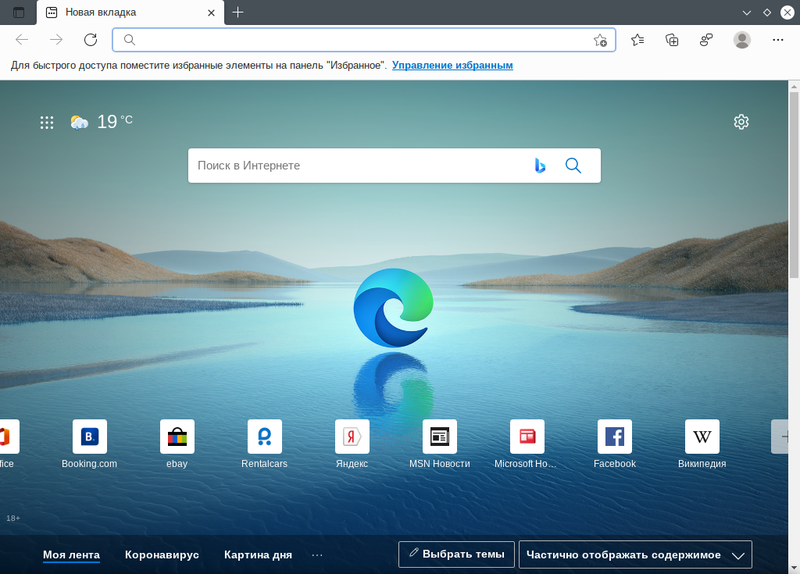Click the Bing logo in search box
Viewport: 800px width, 574px height.
[540, 165]
